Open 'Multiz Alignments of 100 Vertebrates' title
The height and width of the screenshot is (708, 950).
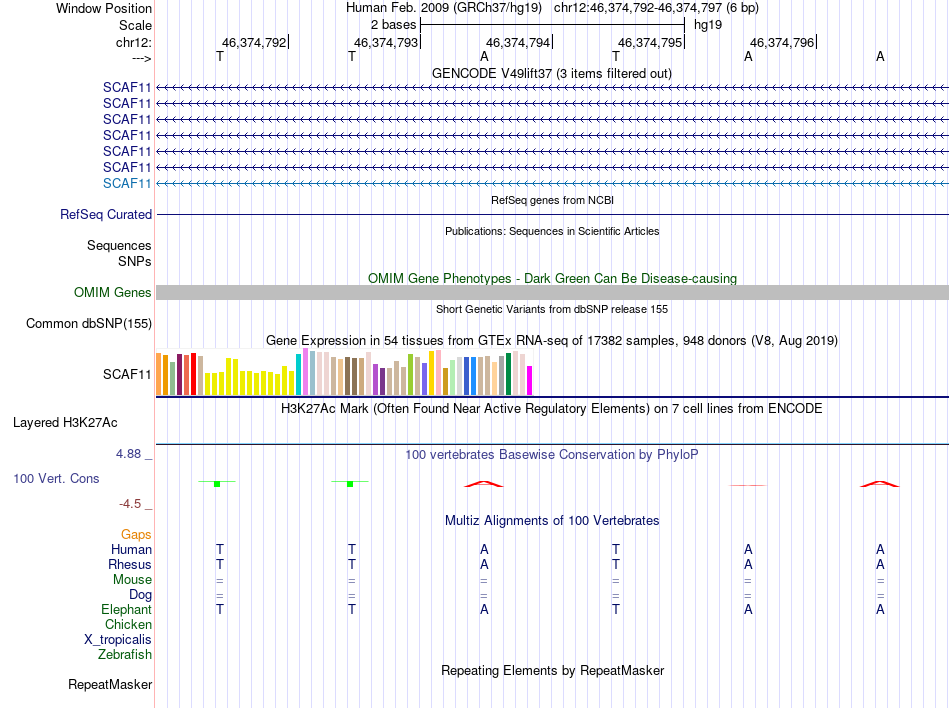tap(552, 521)
